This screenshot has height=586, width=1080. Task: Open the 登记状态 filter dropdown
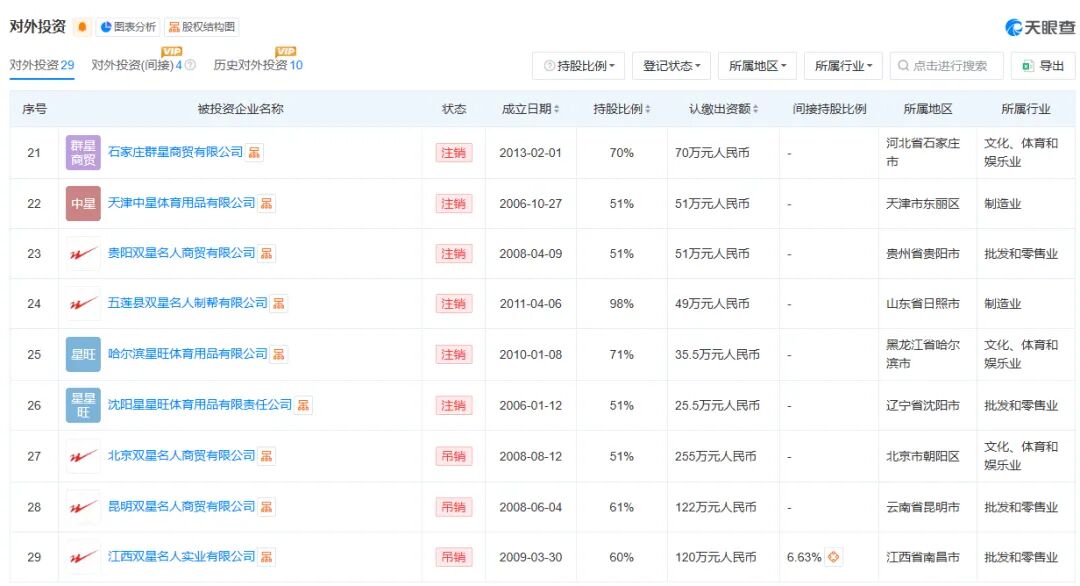pyautogui.click(x=672, y=65)
